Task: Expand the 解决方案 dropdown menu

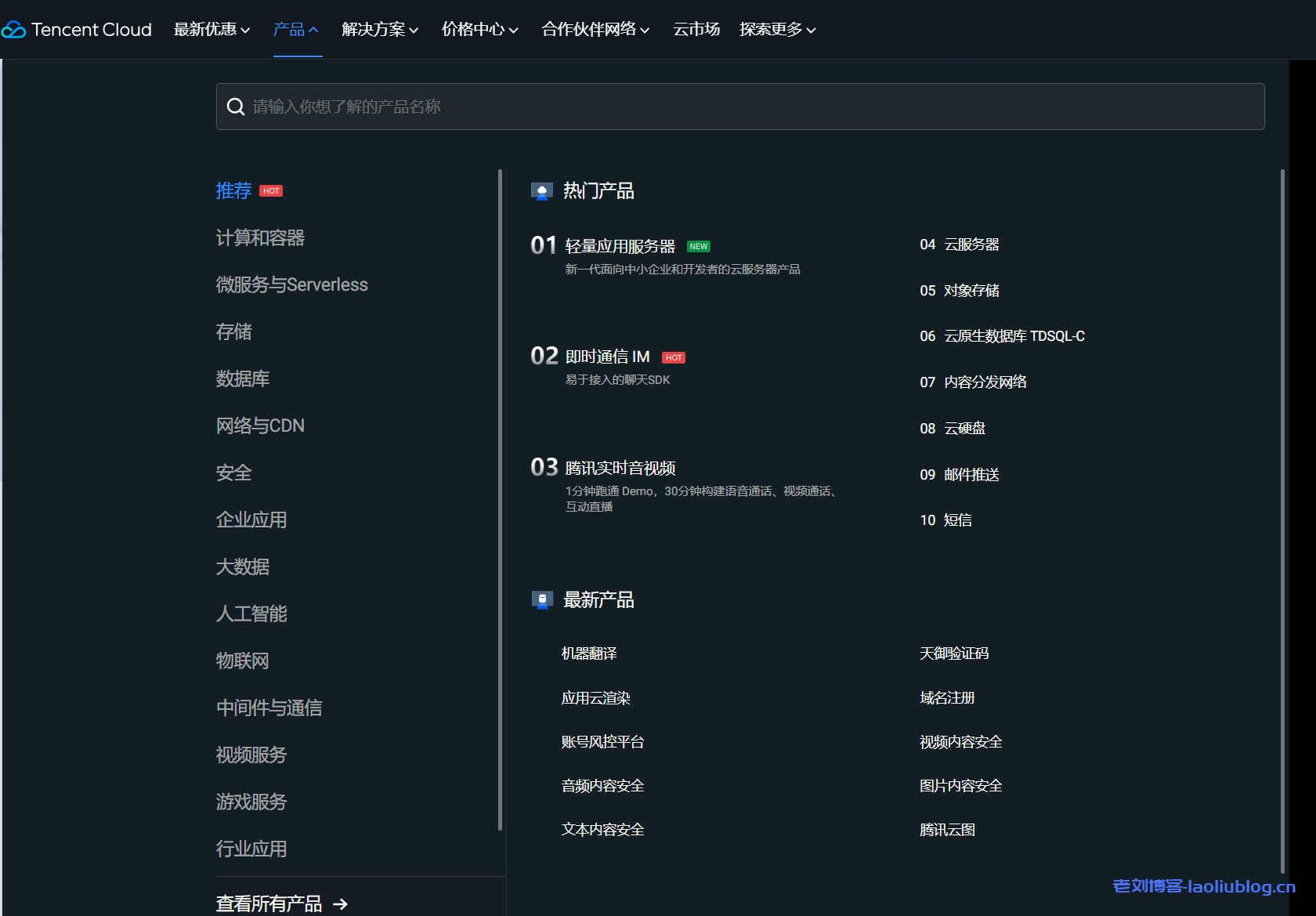Action: [x=380, y=30]
